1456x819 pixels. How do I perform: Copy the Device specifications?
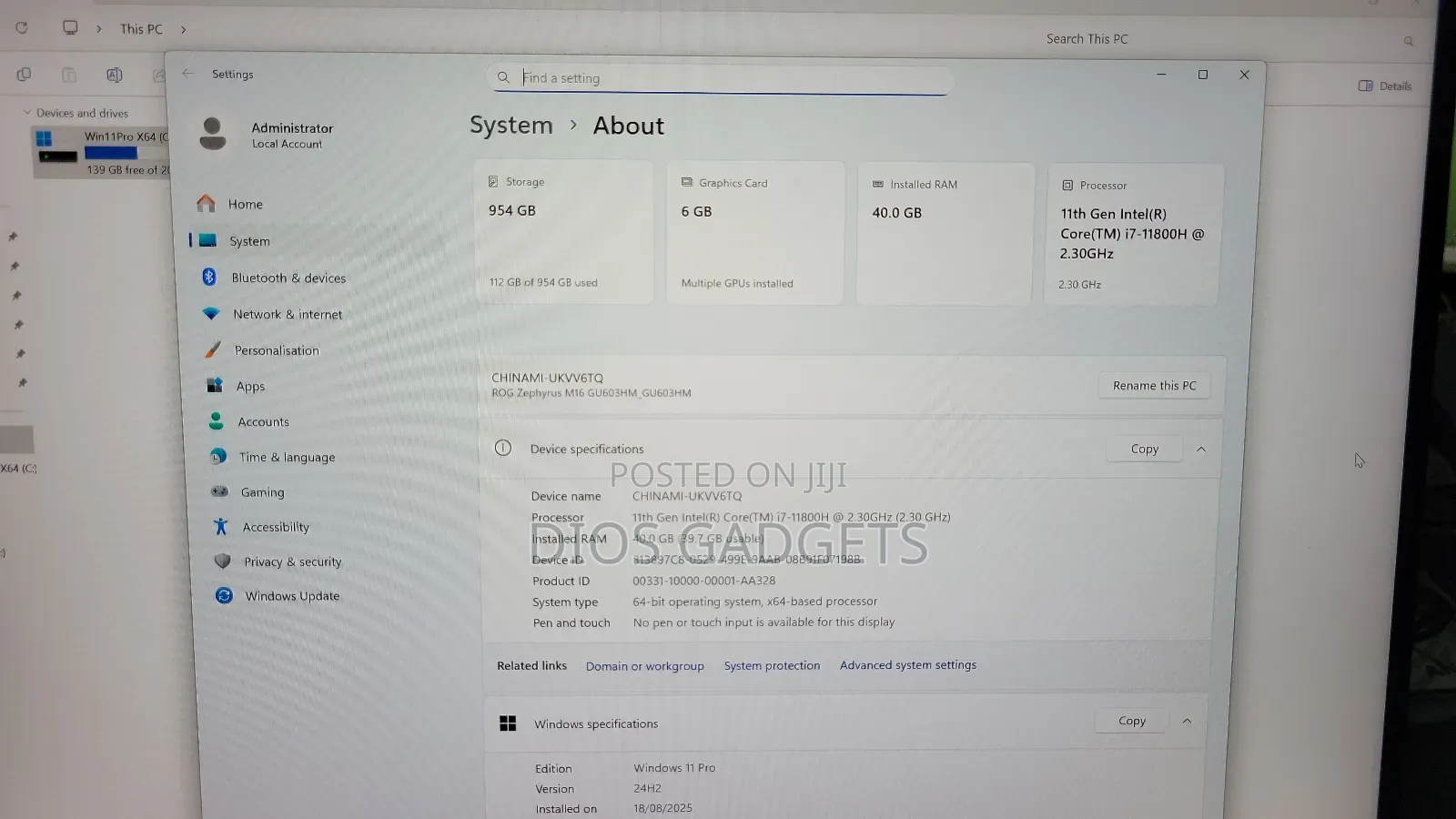pyautogui.click(x=1144, y=449)
